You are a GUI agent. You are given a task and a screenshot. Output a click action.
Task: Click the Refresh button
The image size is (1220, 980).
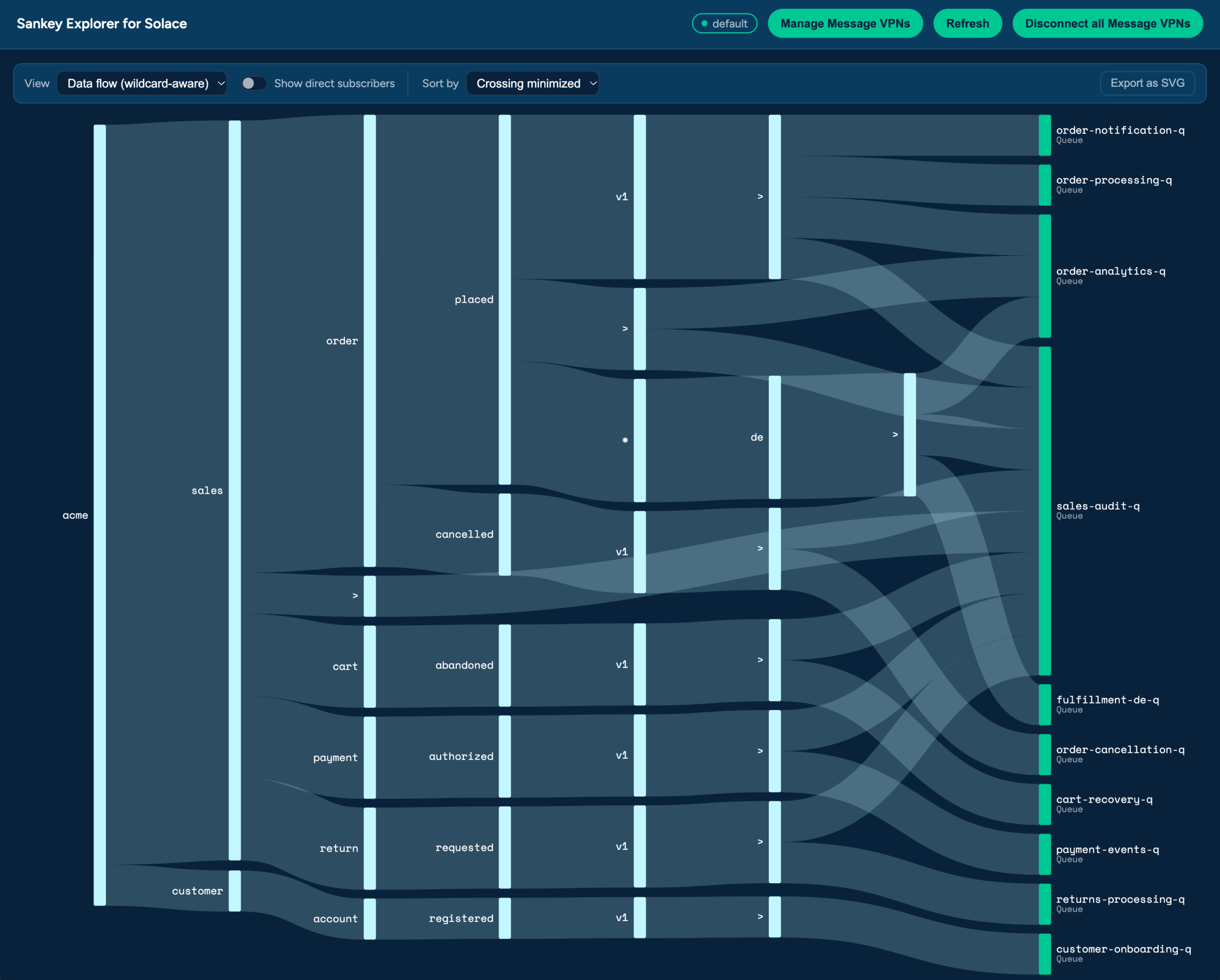pos(967,23)
